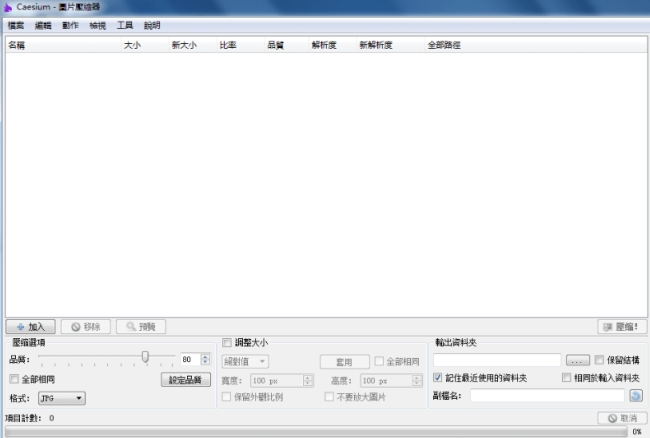This screenshot has width=650, height=438.
Task: Click the 名稱 column header
Action: coord(63,45)
